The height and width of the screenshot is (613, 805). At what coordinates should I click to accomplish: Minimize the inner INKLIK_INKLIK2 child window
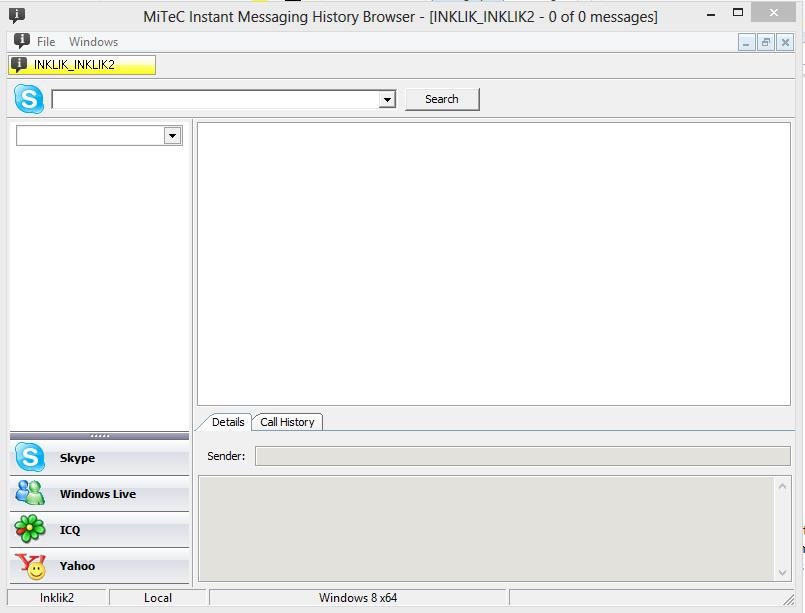coord(746,43)
